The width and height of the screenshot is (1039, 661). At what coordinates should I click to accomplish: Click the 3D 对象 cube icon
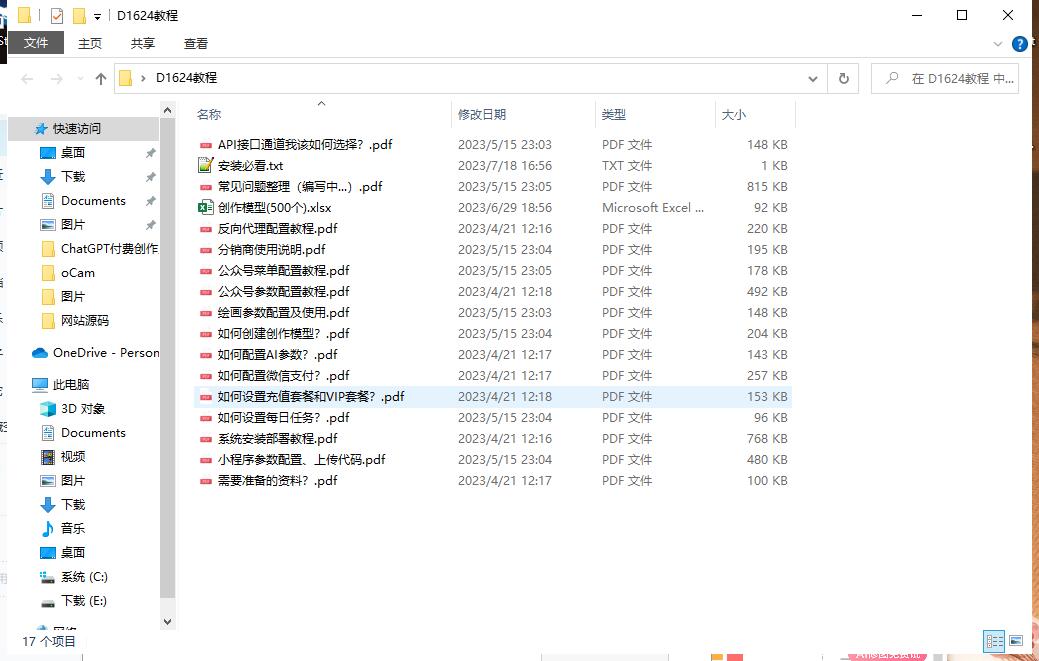pyautogui.click(x=48, y=409)
